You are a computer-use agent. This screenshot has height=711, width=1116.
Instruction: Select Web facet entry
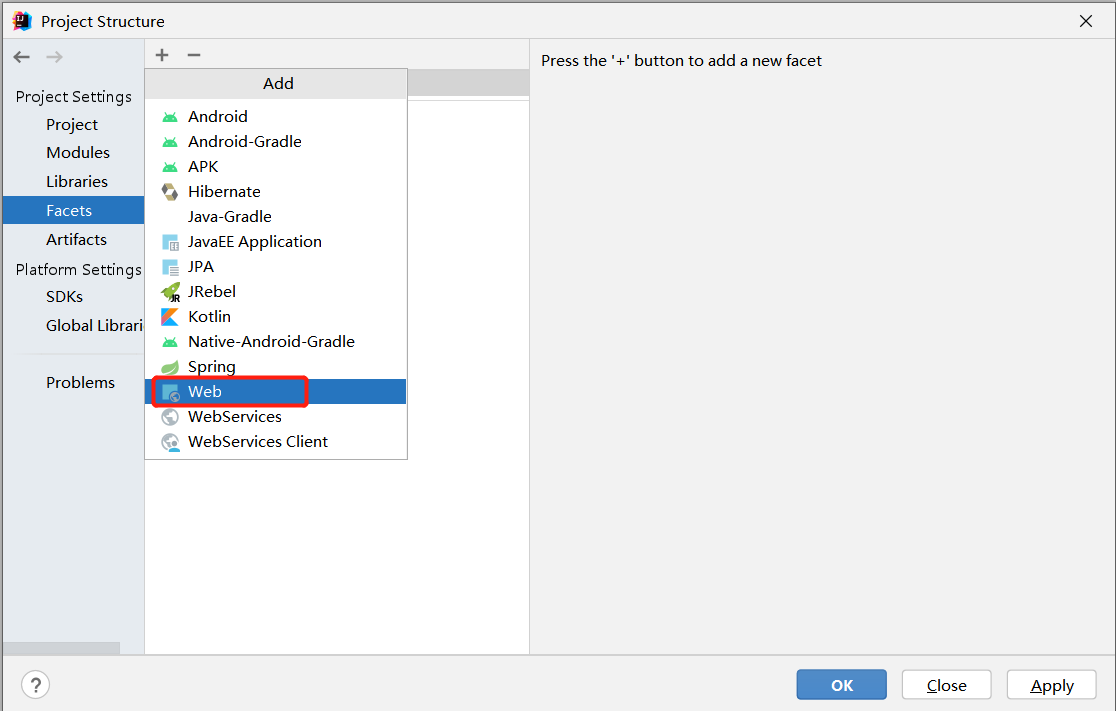[x=275, y=391]
